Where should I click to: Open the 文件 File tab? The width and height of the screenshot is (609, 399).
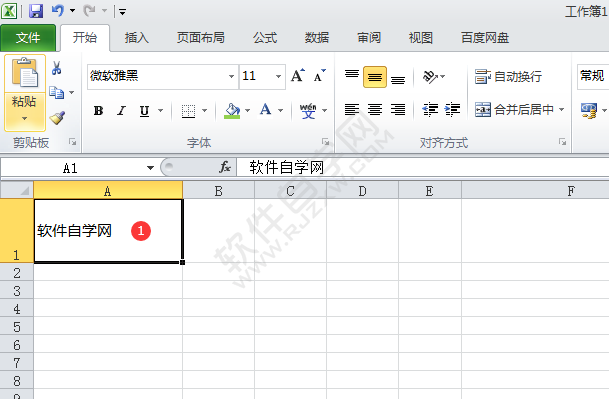[28, 38]
